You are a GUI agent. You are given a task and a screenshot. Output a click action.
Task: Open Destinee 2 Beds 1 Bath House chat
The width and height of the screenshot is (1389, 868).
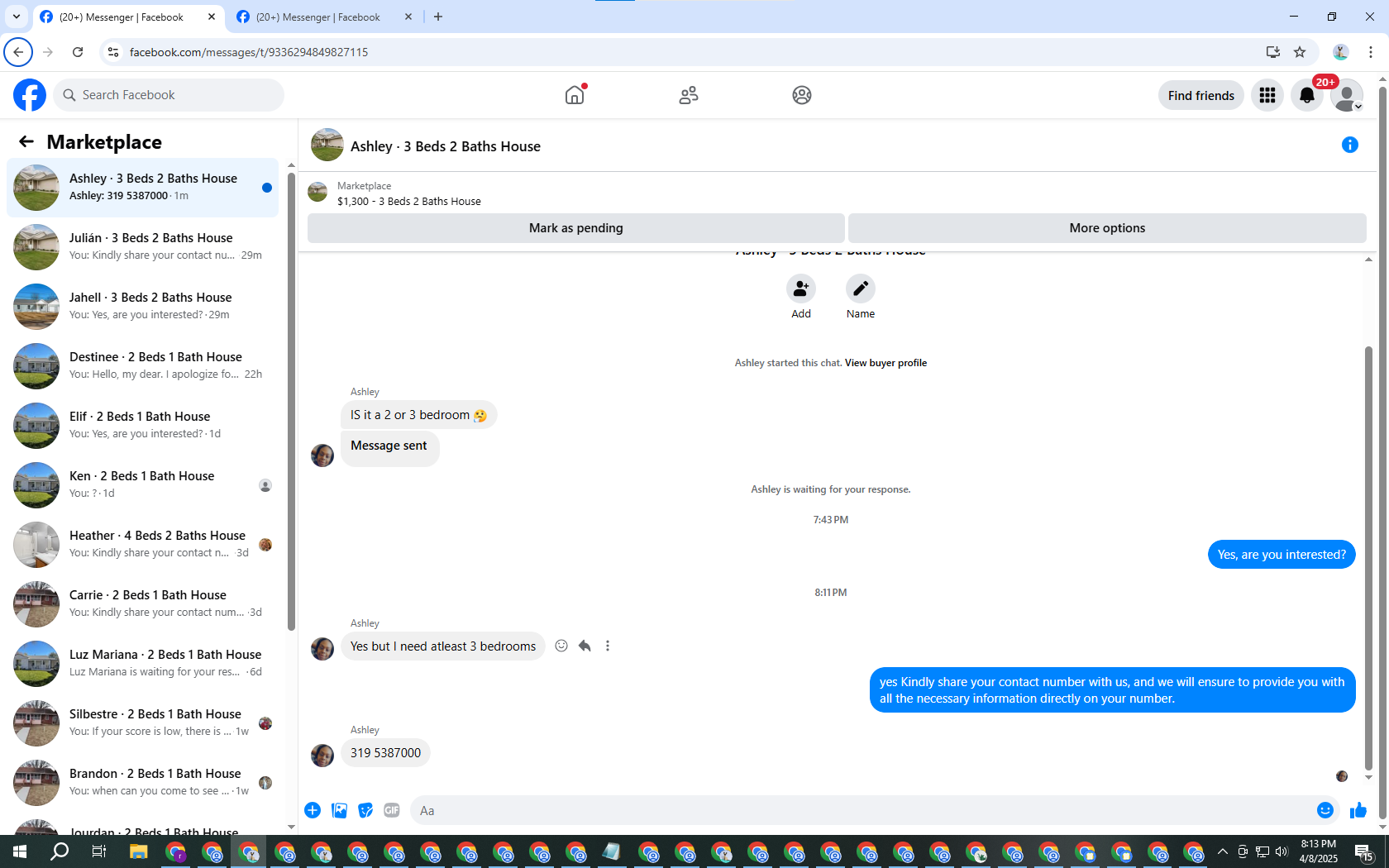[x=142, y=366]
